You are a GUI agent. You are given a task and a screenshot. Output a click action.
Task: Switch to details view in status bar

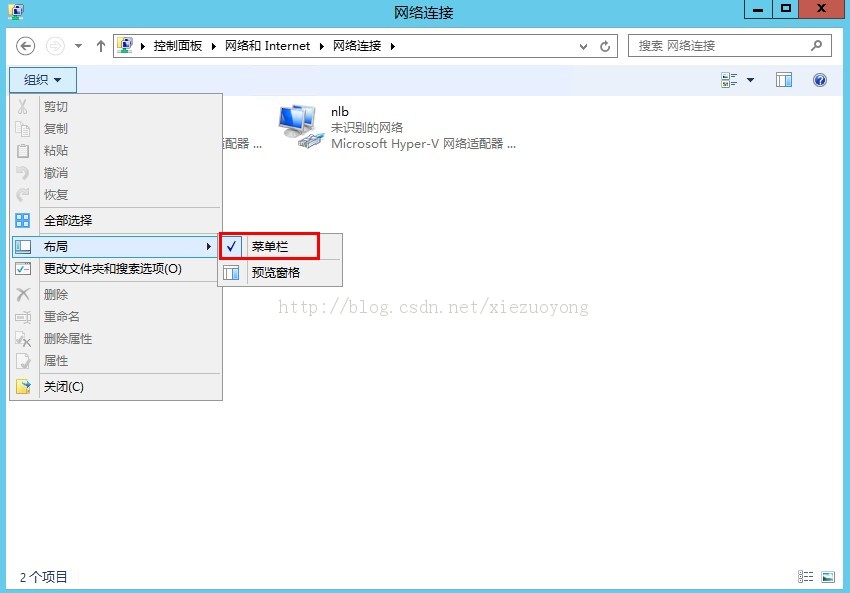pos(806,577)
